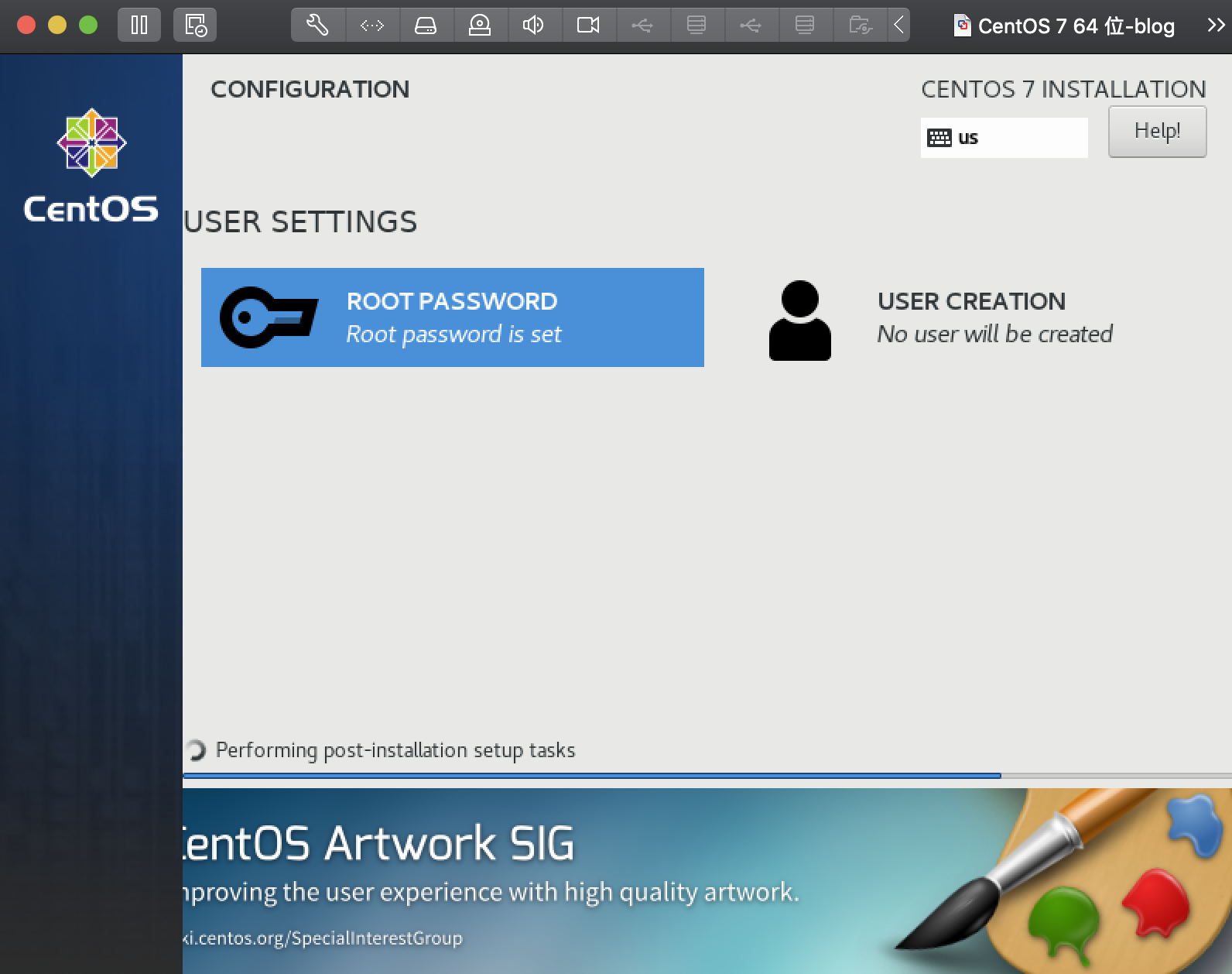Click the us keyboard layout indicator
The image size is (1232, 974).
[x=1004, y=138]
